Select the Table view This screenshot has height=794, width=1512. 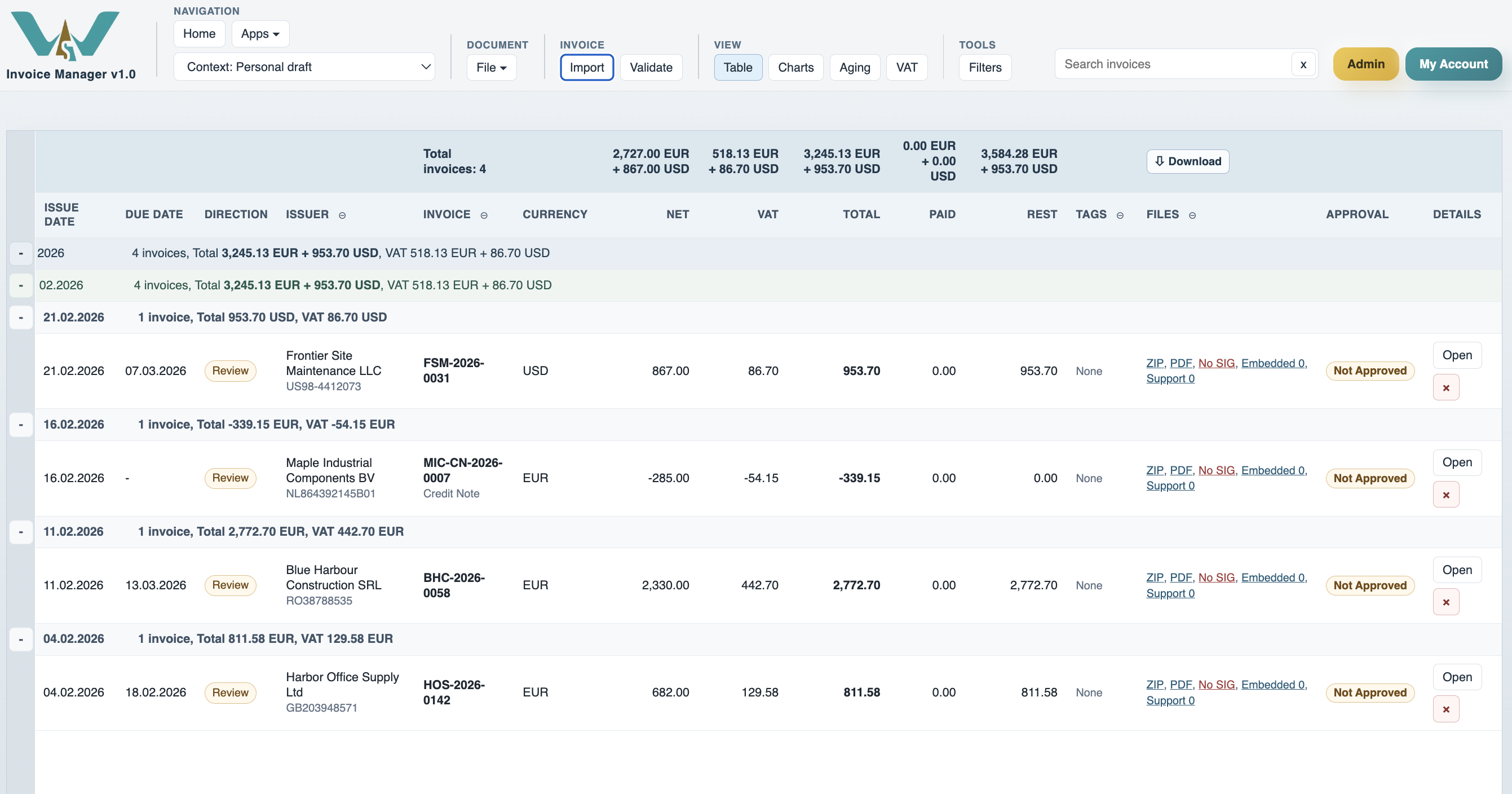pyautogui.click(x=738, y=68)
